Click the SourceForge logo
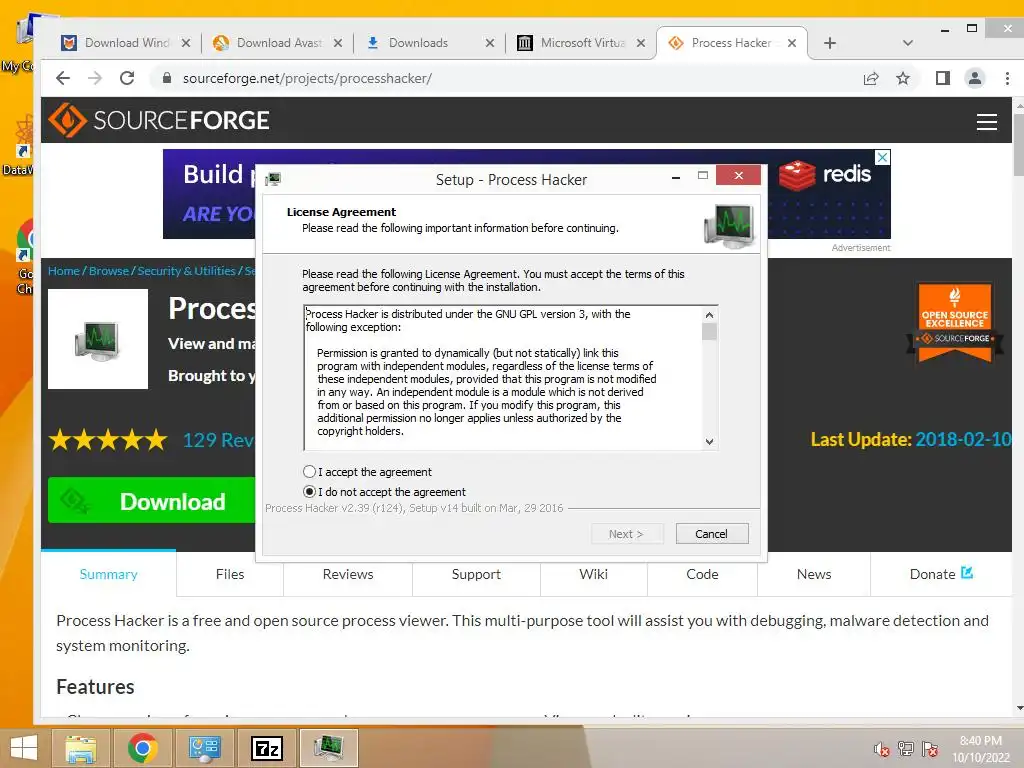The image size is (1024, 768). [159, 120]
